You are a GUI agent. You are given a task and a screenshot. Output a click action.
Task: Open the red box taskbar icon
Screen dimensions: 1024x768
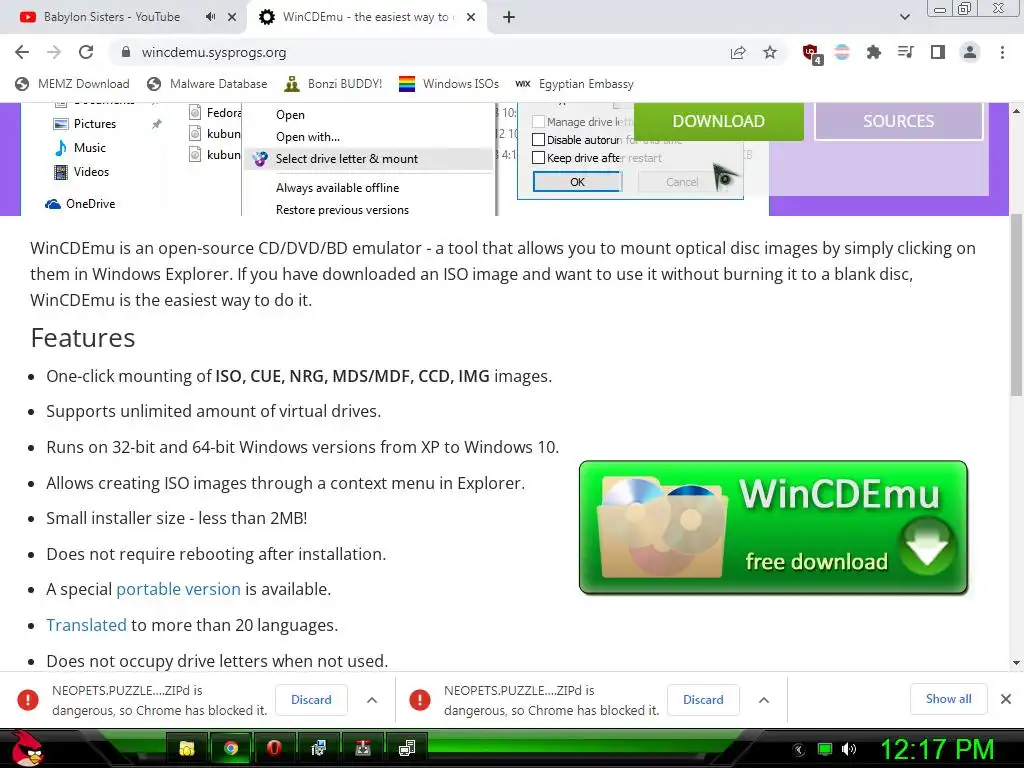point(362,748)
